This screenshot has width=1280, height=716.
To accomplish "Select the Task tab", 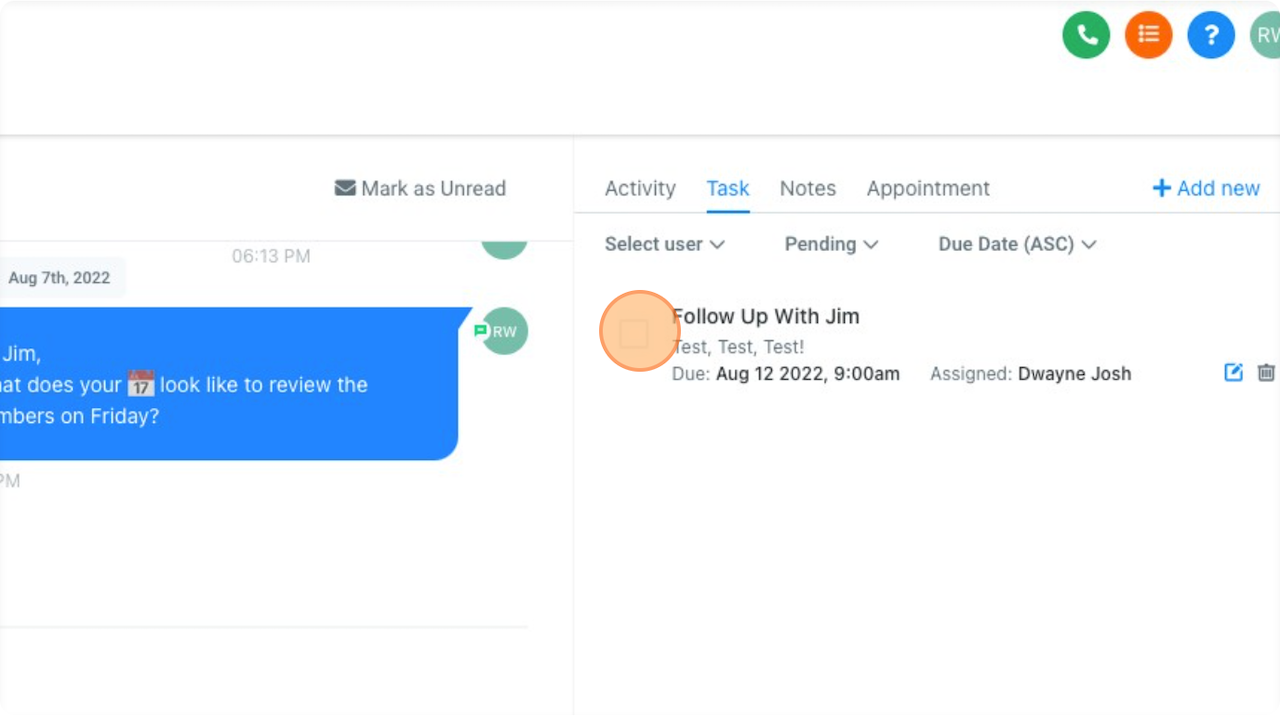I will [x=728, y=188].
